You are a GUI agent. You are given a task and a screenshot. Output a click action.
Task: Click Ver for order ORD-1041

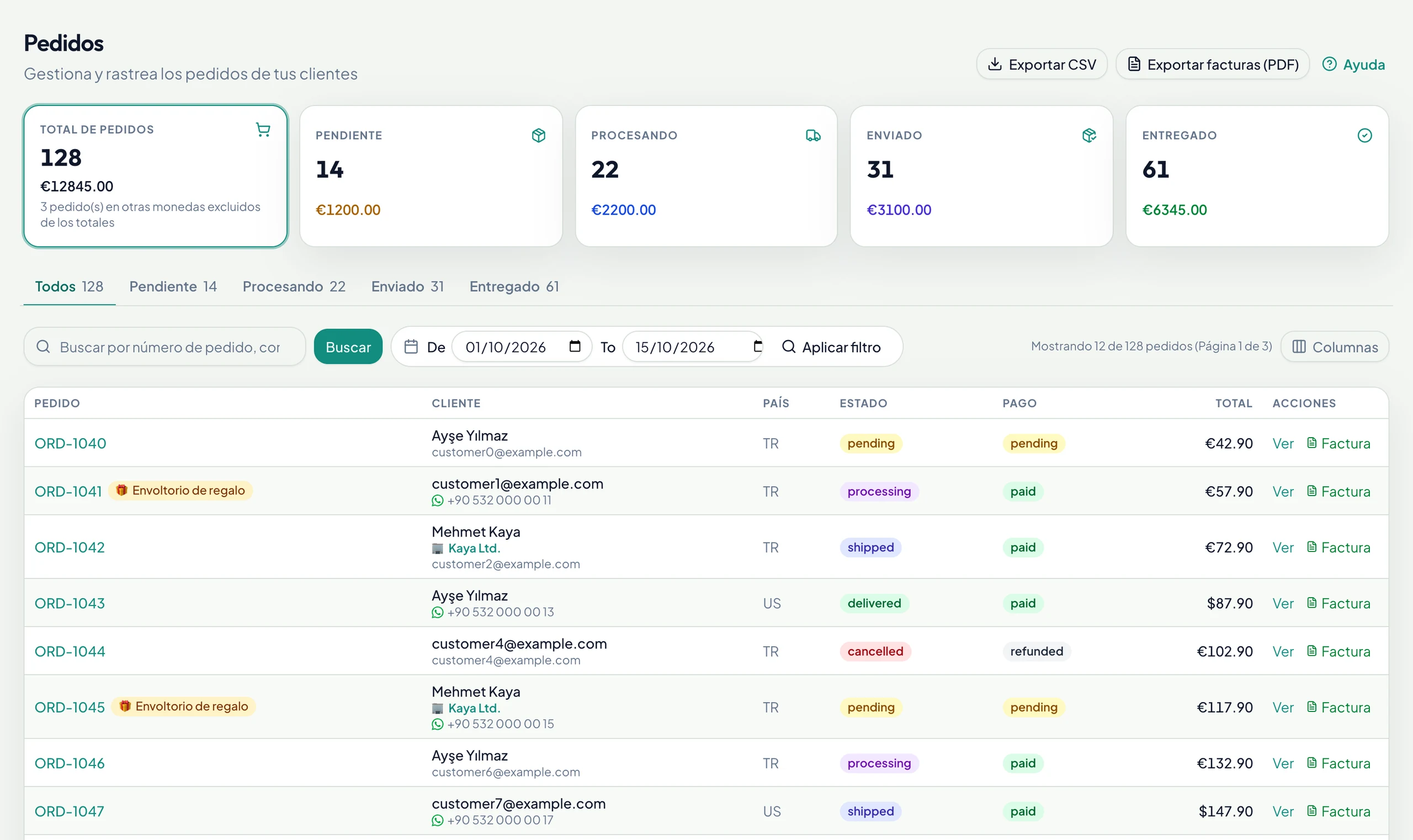pos(1283,492)
